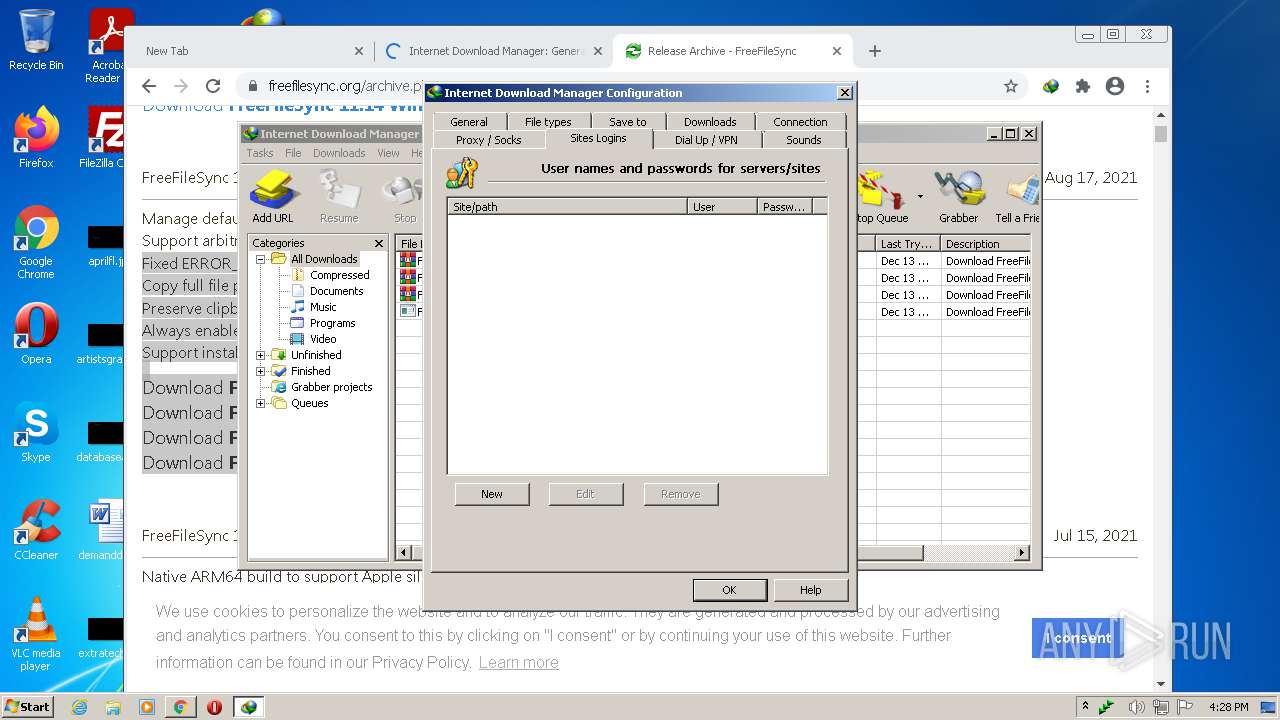Click Windows Explorer folder in taskbar
The height and width of the screenshot is (720, 1280).
point(113,707)
